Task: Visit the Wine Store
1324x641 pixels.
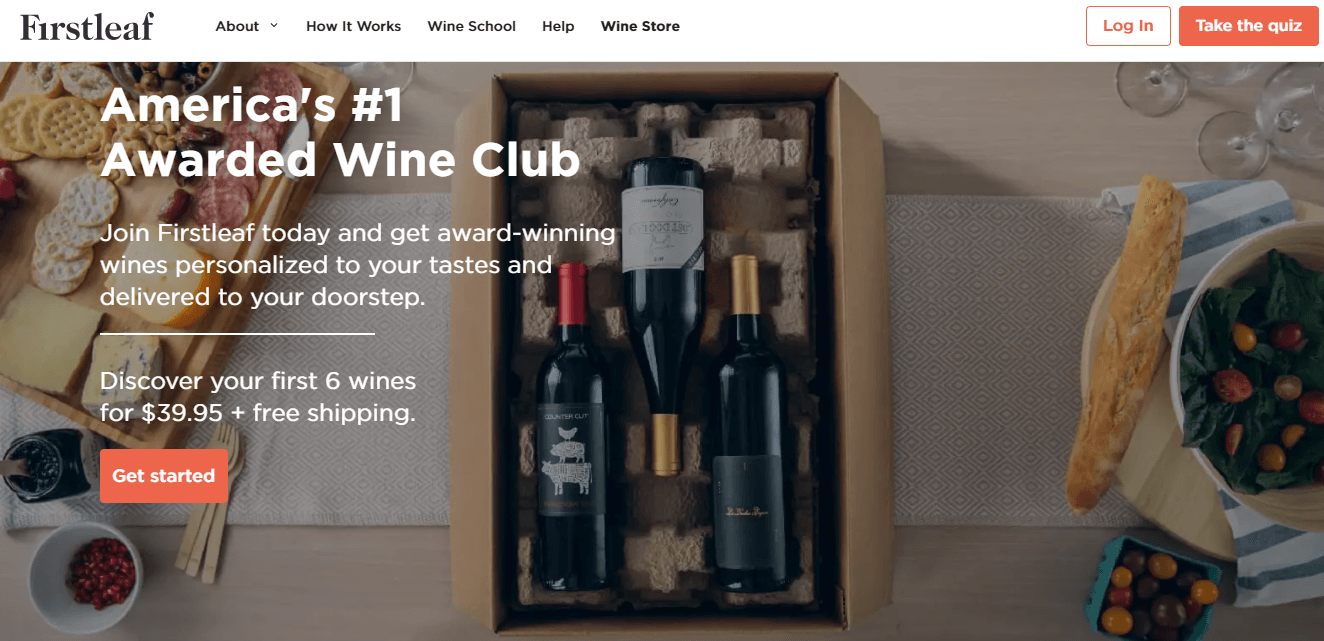Action: [x=640, y=26]
